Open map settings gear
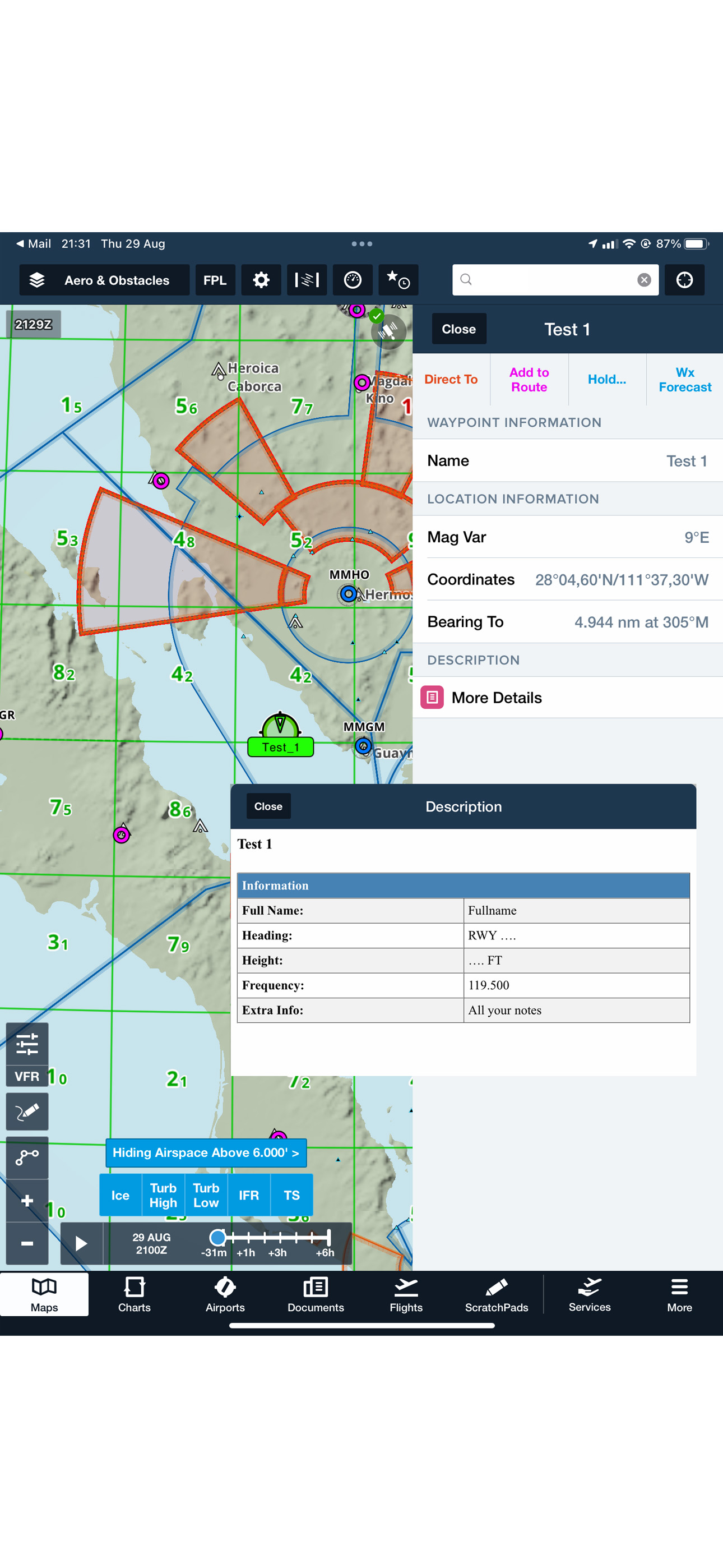 pos(261,280)
